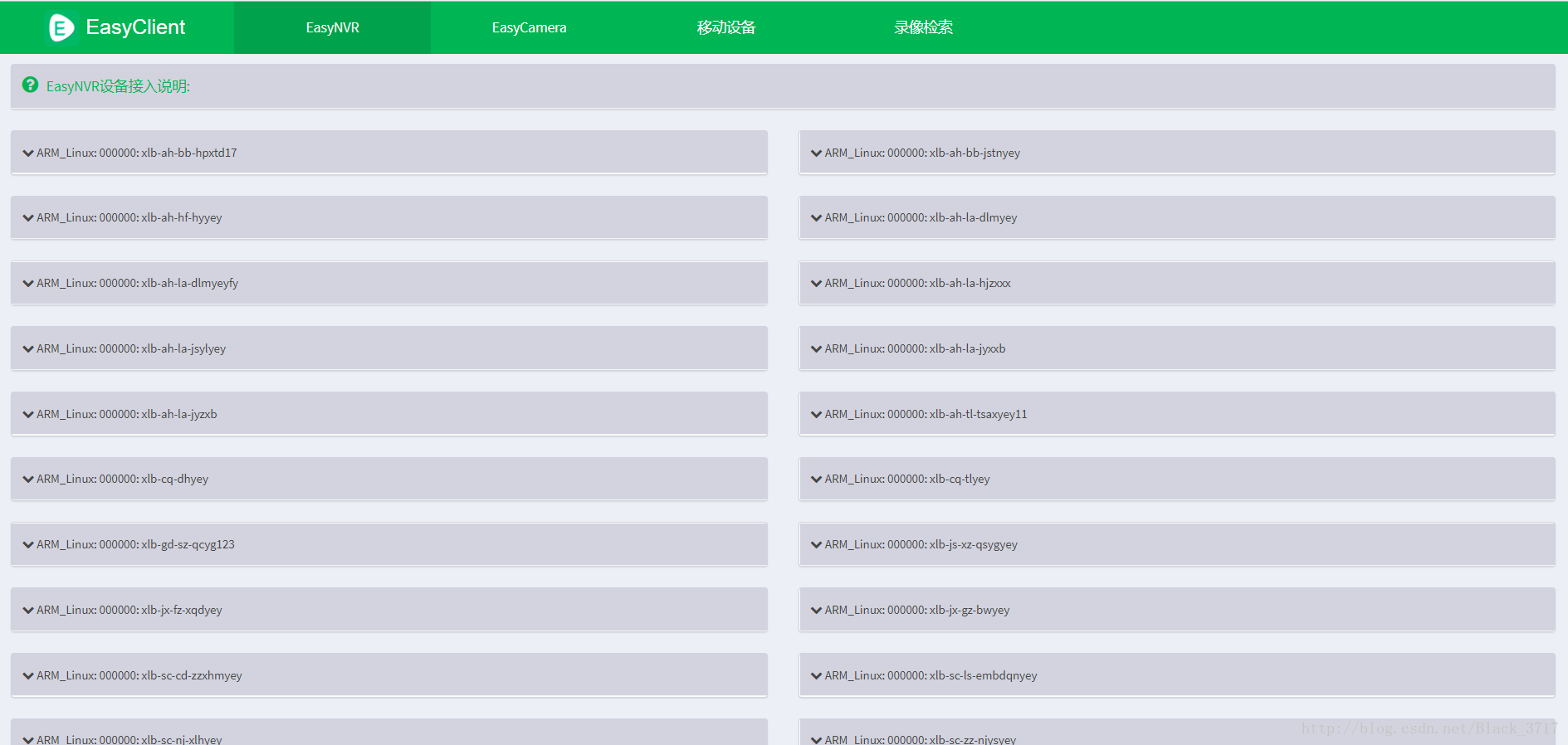Expand chevron for xlb-cq-dhyey
The width and height of the screenshot is (1568, 745).
pos(28,479)
